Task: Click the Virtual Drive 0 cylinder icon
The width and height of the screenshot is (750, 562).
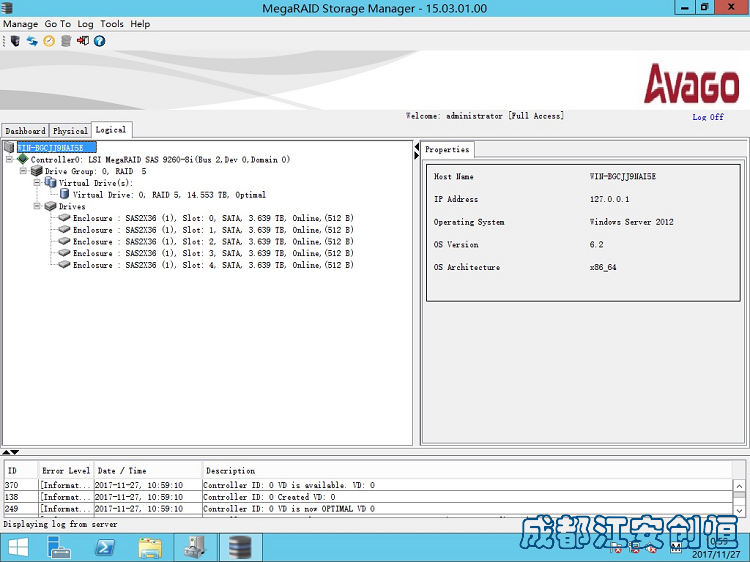Action: (x=64, y=194)
